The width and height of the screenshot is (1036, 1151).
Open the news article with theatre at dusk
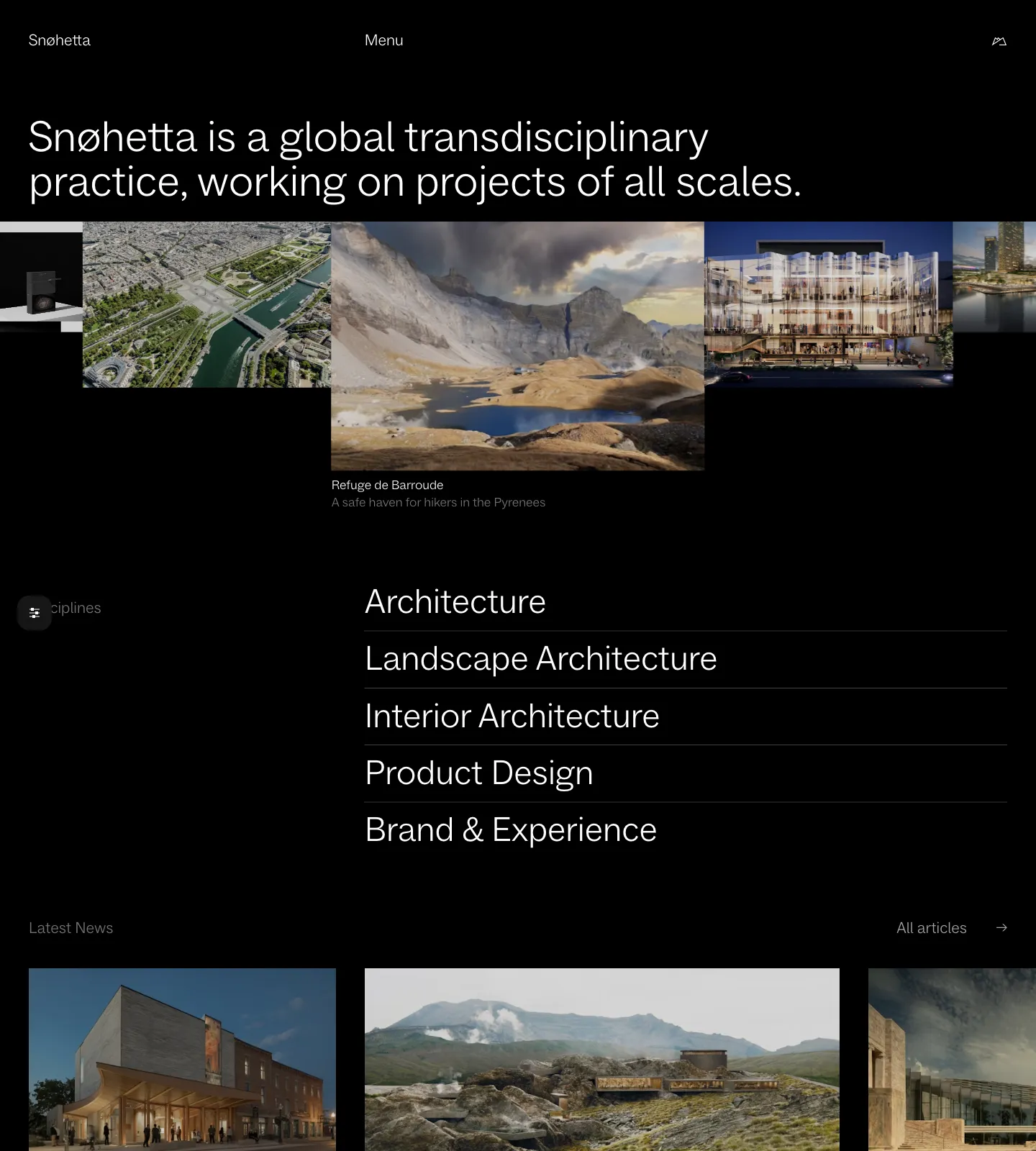click(182, 1060)
